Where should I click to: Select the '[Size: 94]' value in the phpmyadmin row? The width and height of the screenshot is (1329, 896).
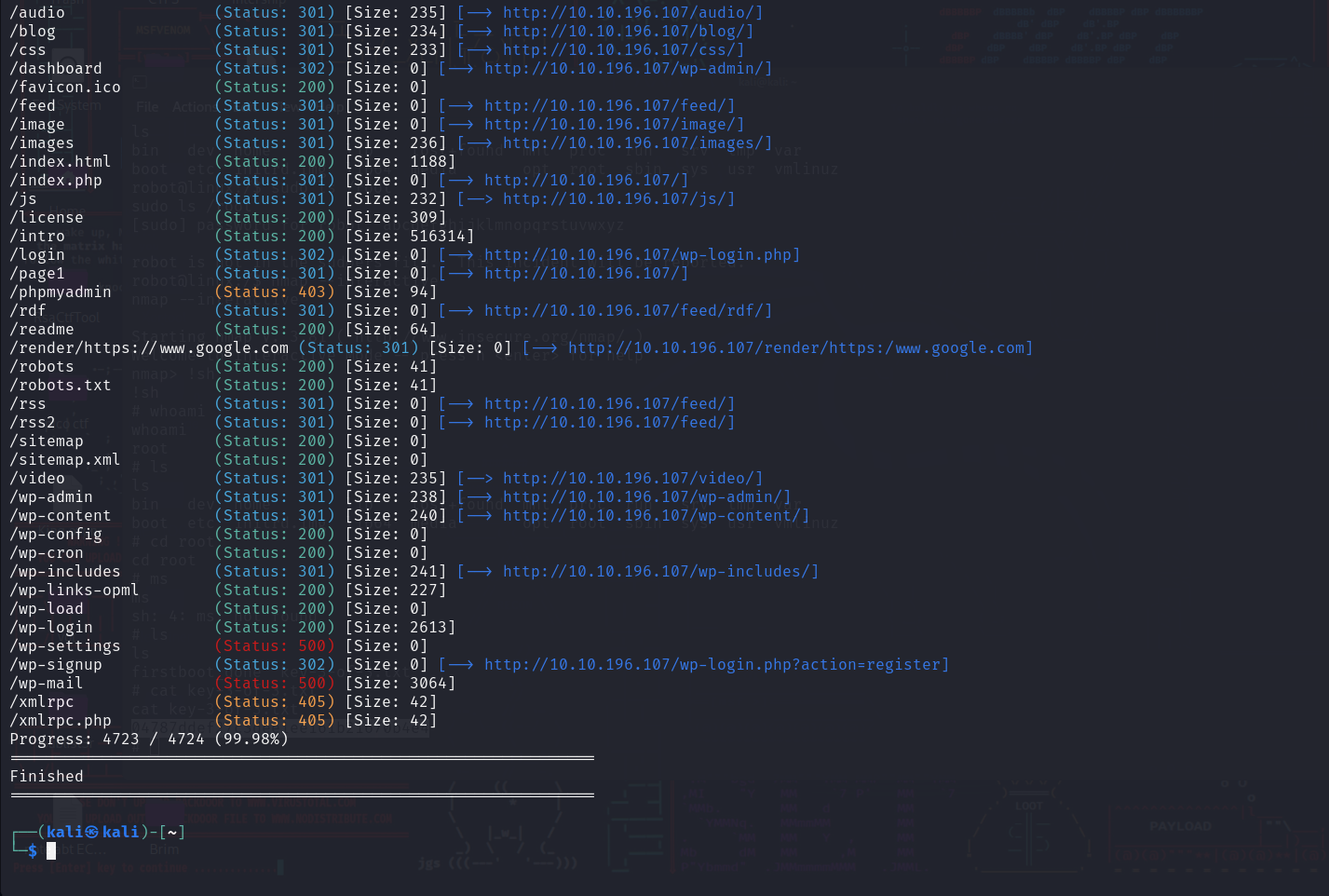pyautogui.click(x=391, y=292)
